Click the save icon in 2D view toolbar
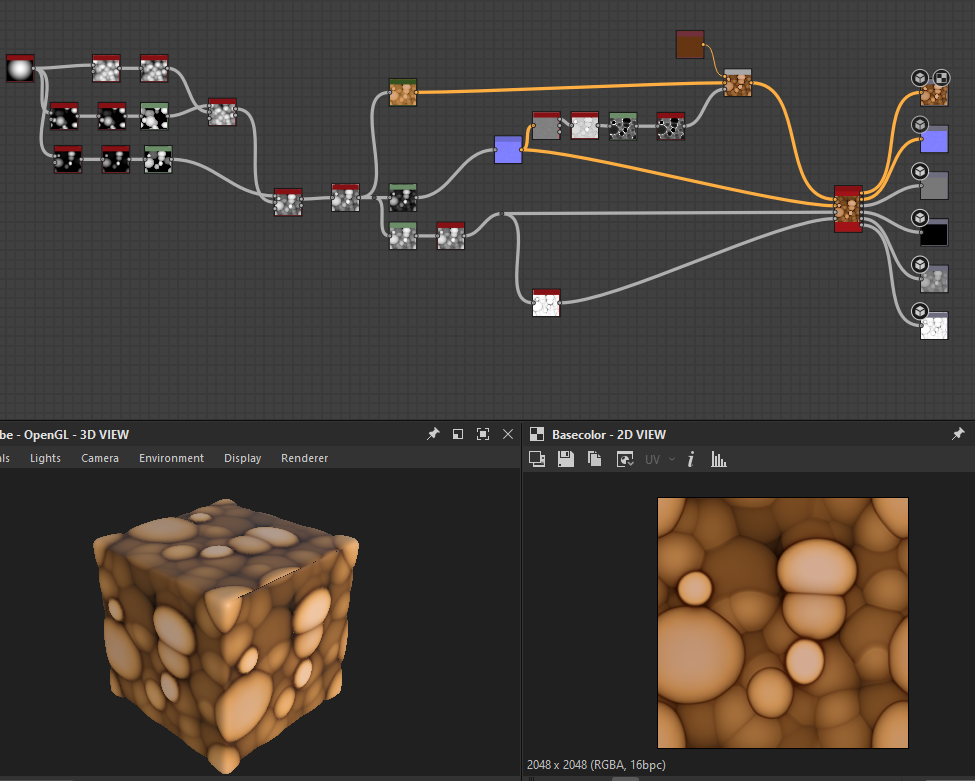975x781 pixels. coord(566,459)
